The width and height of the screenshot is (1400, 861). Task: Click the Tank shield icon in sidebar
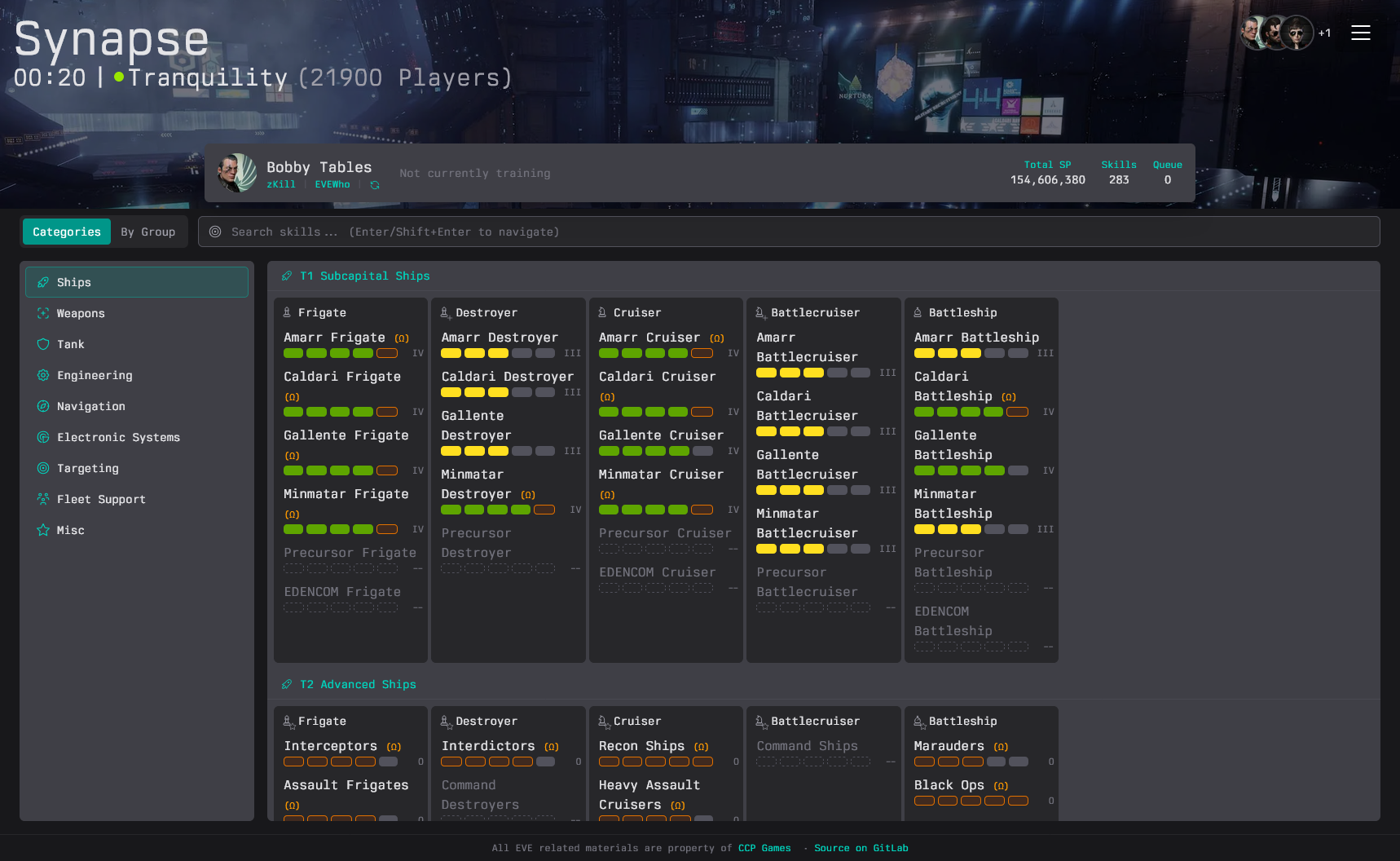click(x=43, y=344)
